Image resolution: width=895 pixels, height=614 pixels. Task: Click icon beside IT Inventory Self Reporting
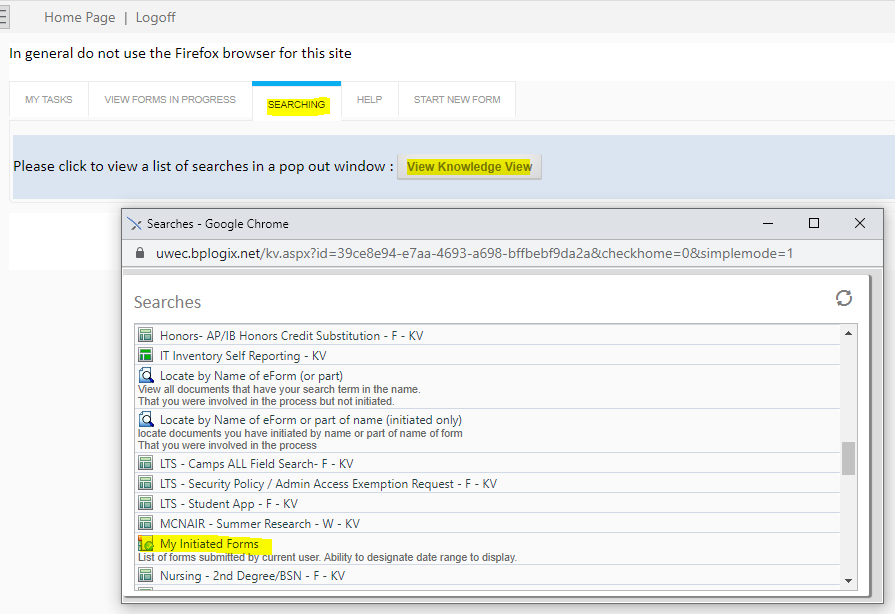pos(145,355)
